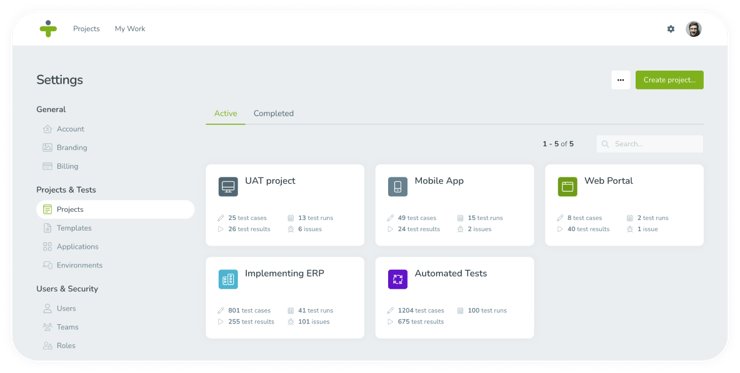Click '101 issues' in Implementing ERP

(314, 322)
